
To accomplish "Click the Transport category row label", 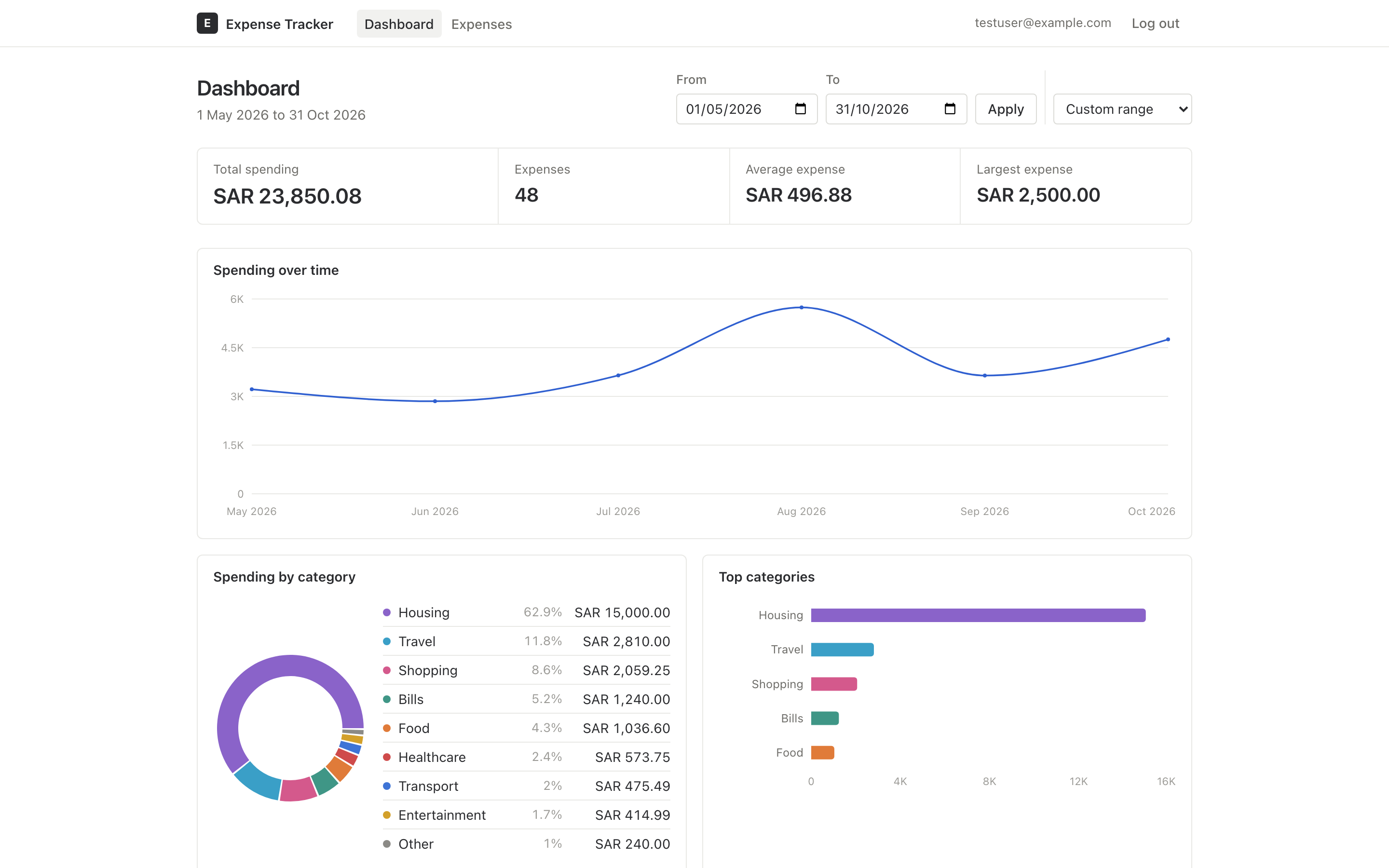I will pos(428,786).
